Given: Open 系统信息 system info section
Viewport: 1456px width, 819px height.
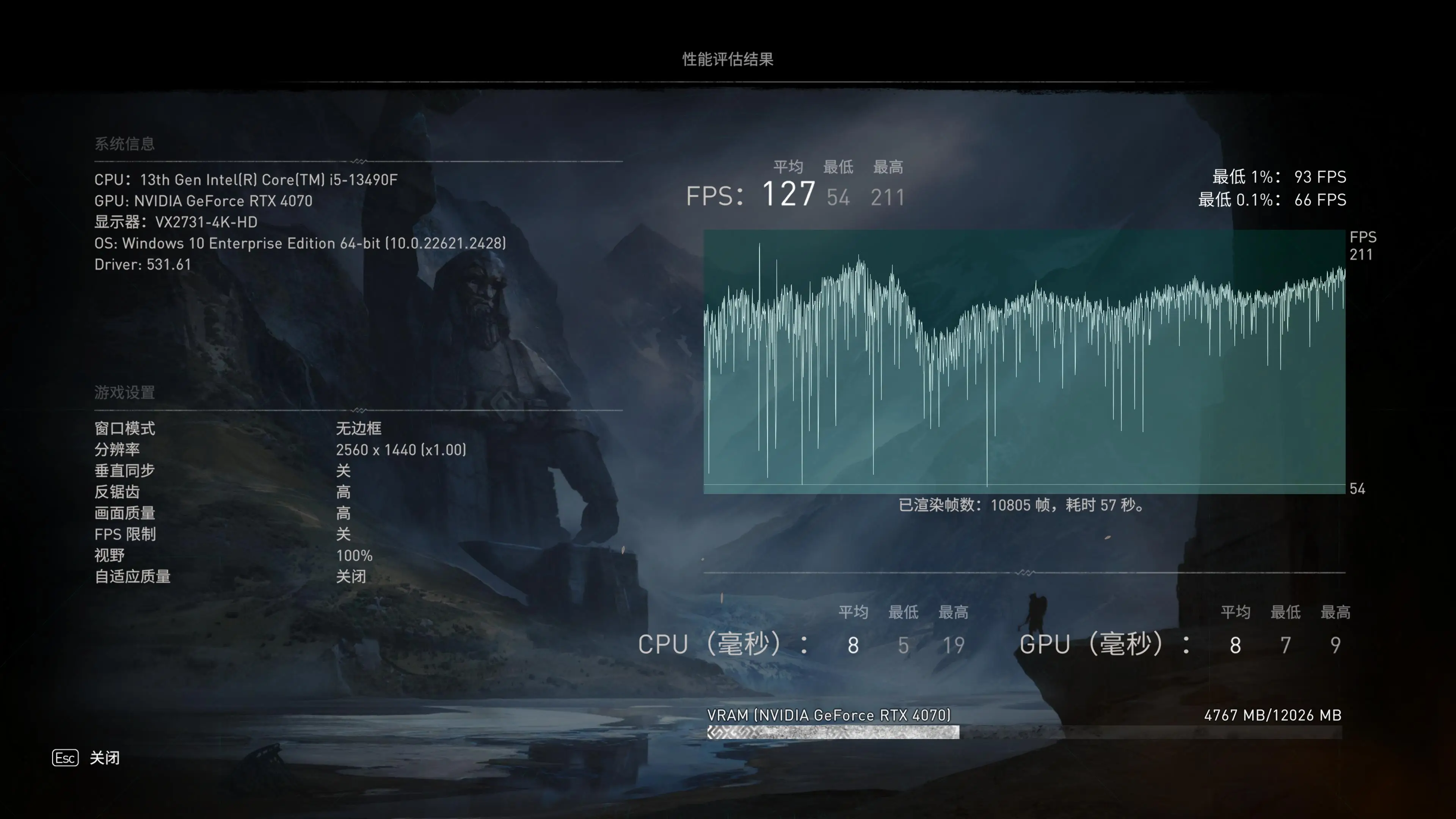Looking at the screenshot, I should point(122,143).
